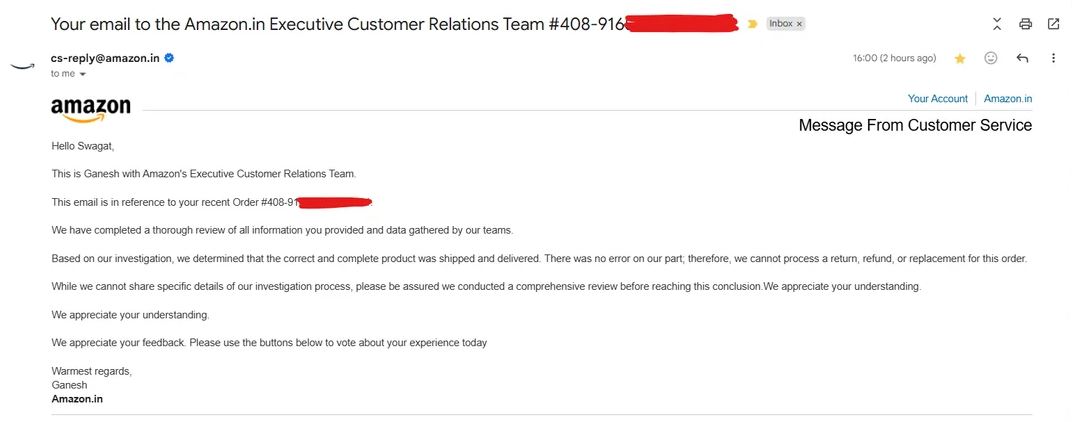Expand the 'to me' recipient details

[83, 74]
